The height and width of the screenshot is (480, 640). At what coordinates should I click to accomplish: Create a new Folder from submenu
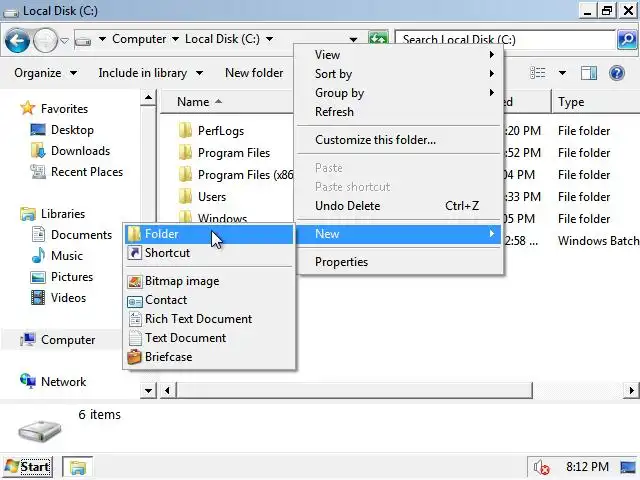tap(209, 234)
